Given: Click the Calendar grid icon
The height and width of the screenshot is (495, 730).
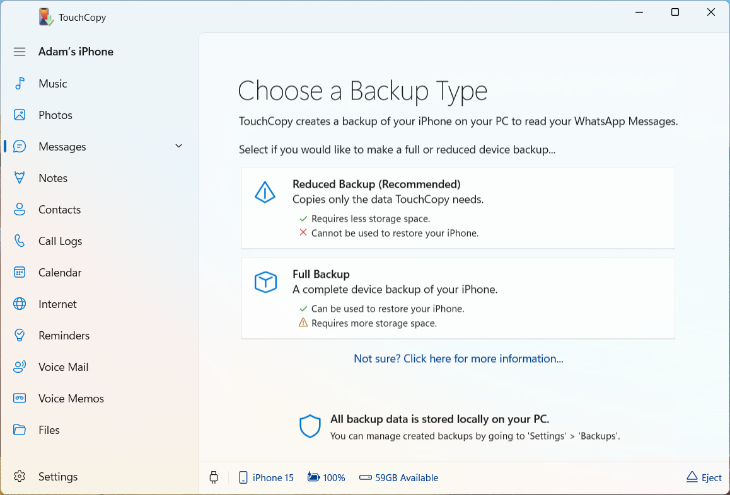Looking at the screenshot, I should click(x=20, y=272).
